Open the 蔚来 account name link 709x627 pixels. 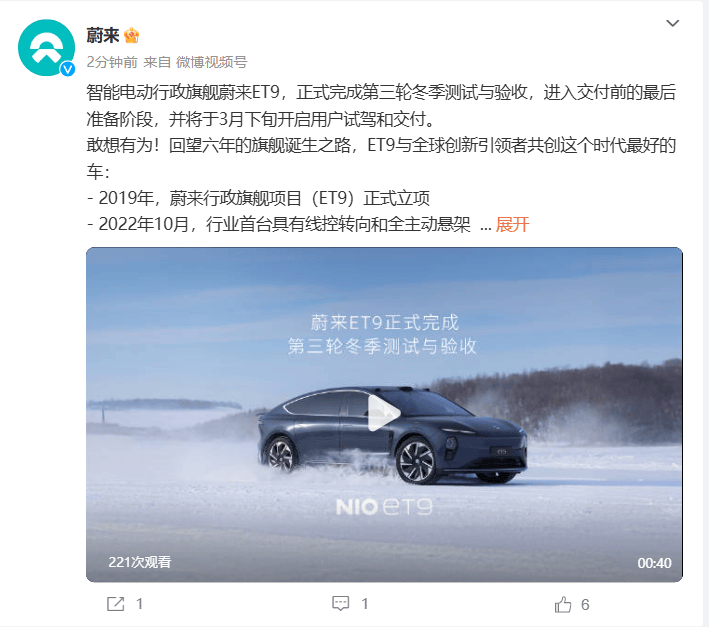point(103,35)
